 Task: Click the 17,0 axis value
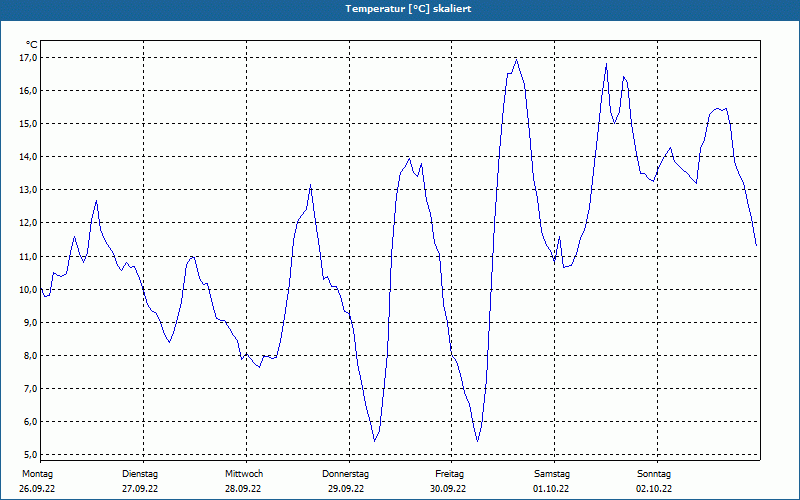[30, 58]
